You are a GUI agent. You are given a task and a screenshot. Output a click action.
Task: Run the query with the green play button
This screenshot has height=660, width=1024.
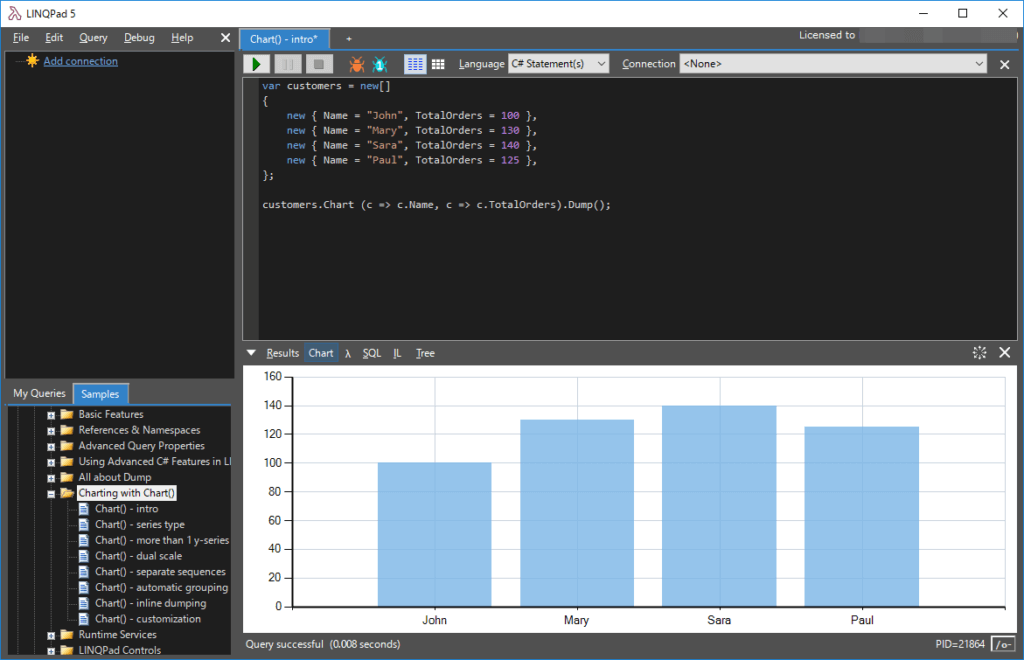pyautogui.click(x=257, y=64)
